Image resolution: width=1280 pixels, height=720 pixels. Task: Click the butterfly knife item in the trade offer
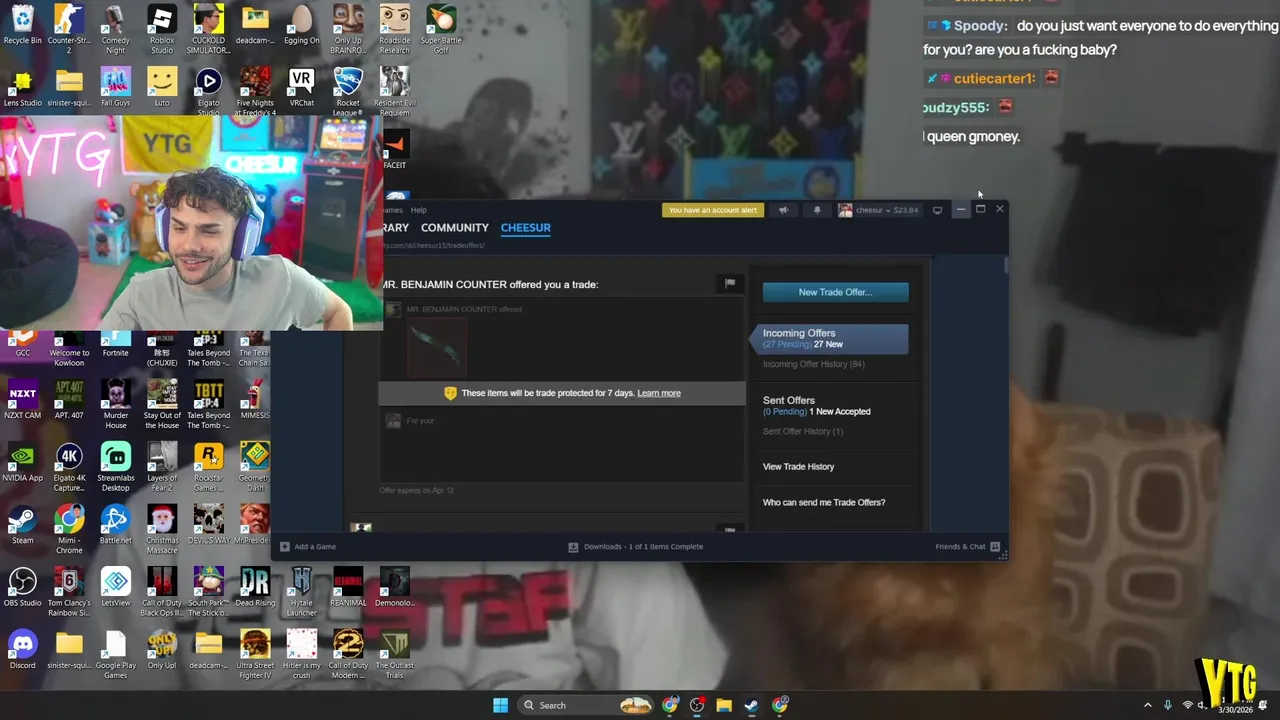438,347
